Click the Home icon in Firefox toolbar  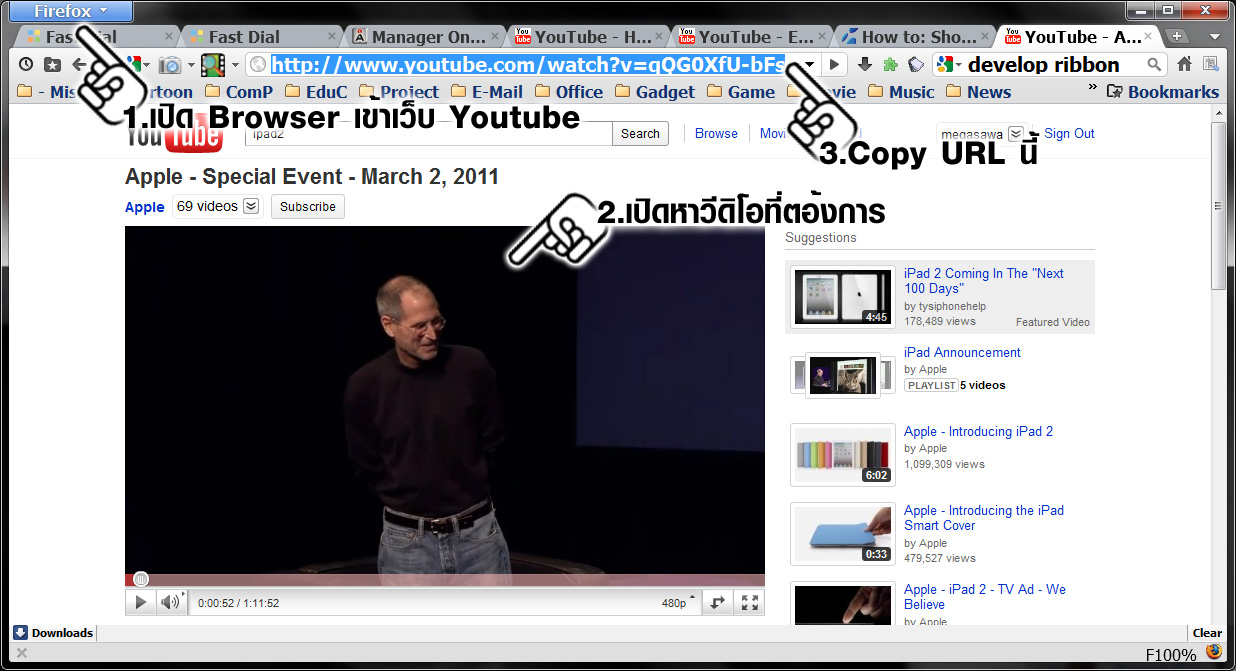(1184, 65)
